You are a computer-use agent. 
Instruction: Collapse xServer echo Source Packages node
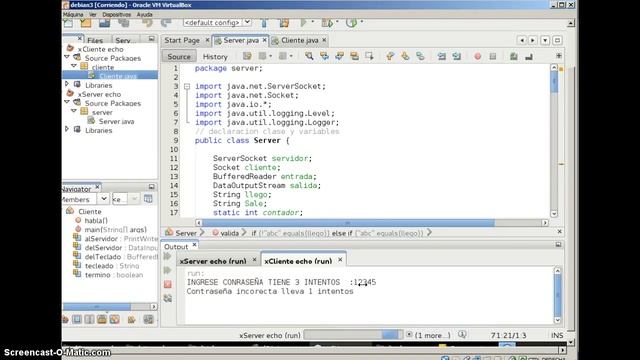click(x=67, y=102)
